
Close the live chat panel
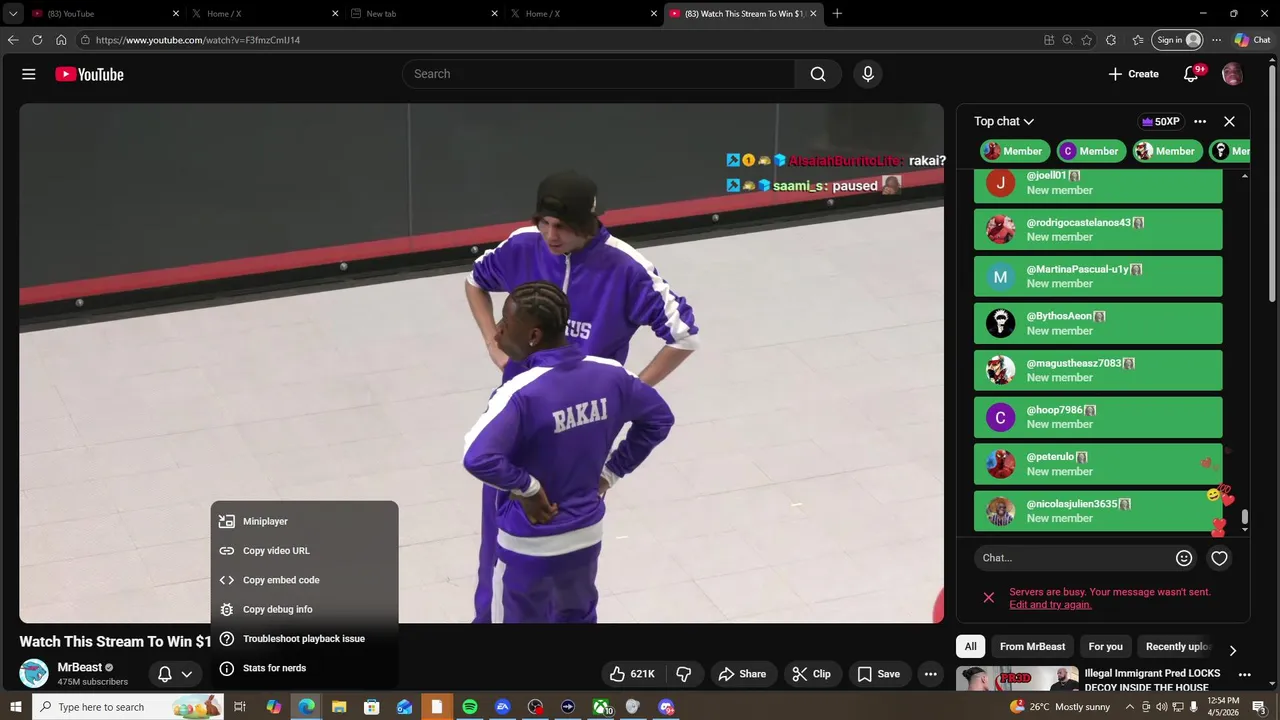click(x=1229, y=121)
